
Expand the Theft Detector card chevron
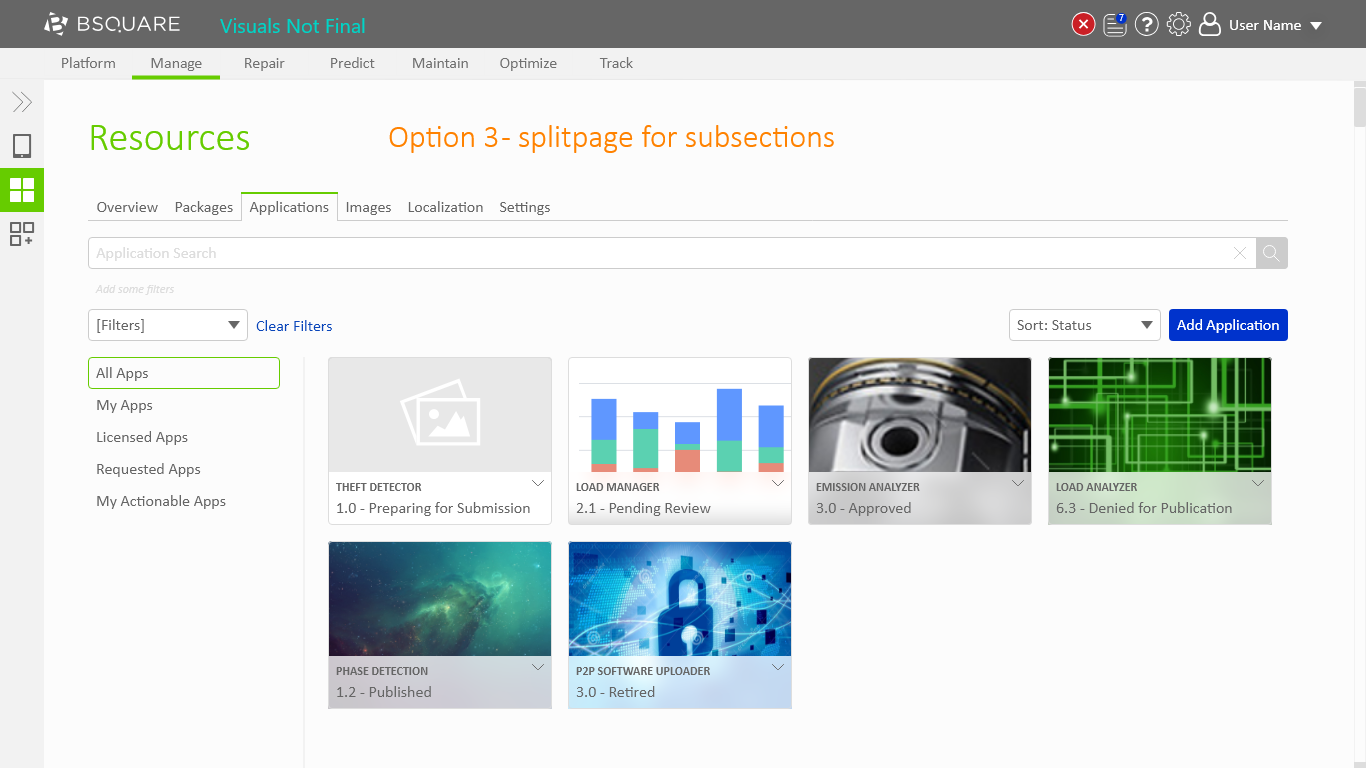[x=538, y=484]
